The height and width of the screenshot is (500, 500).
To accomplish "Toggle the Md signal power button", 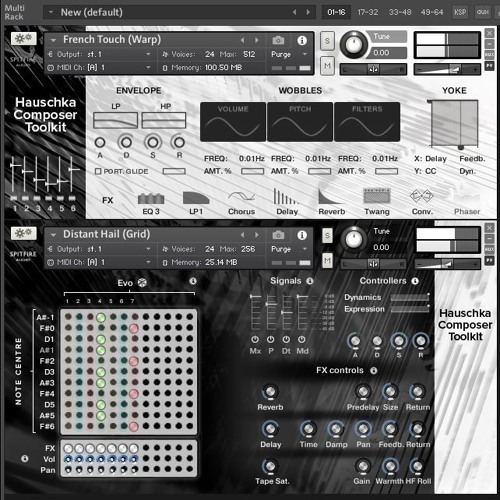I will (302, 339).
